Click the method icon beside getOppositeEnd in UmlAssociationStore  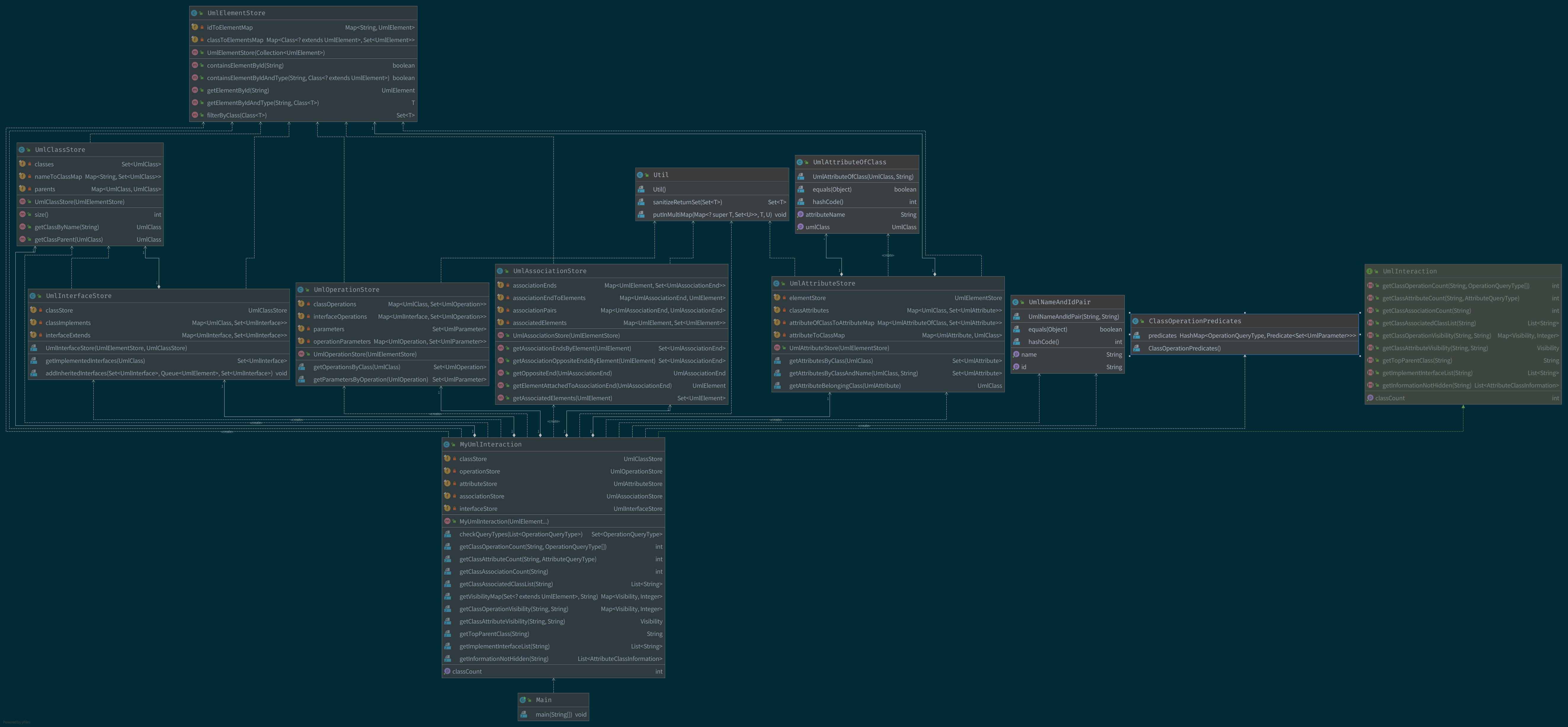tap(500, 373)
